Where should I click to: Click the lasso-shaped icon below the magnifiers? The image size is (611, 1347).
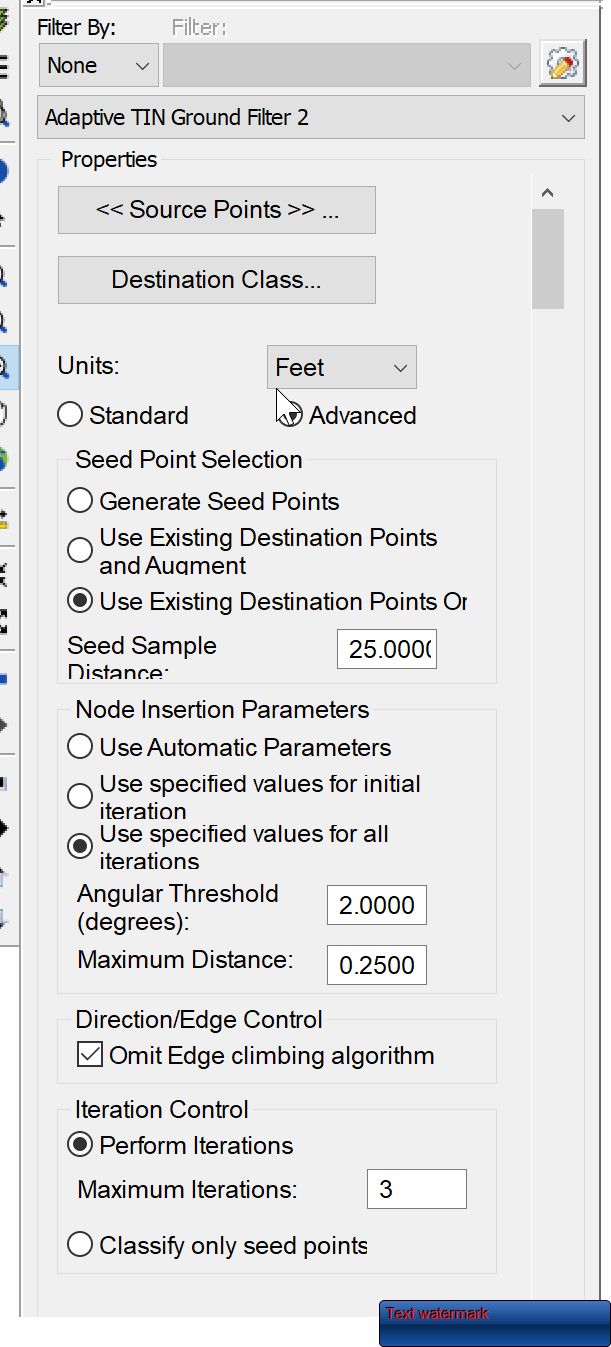click(7, 414)
